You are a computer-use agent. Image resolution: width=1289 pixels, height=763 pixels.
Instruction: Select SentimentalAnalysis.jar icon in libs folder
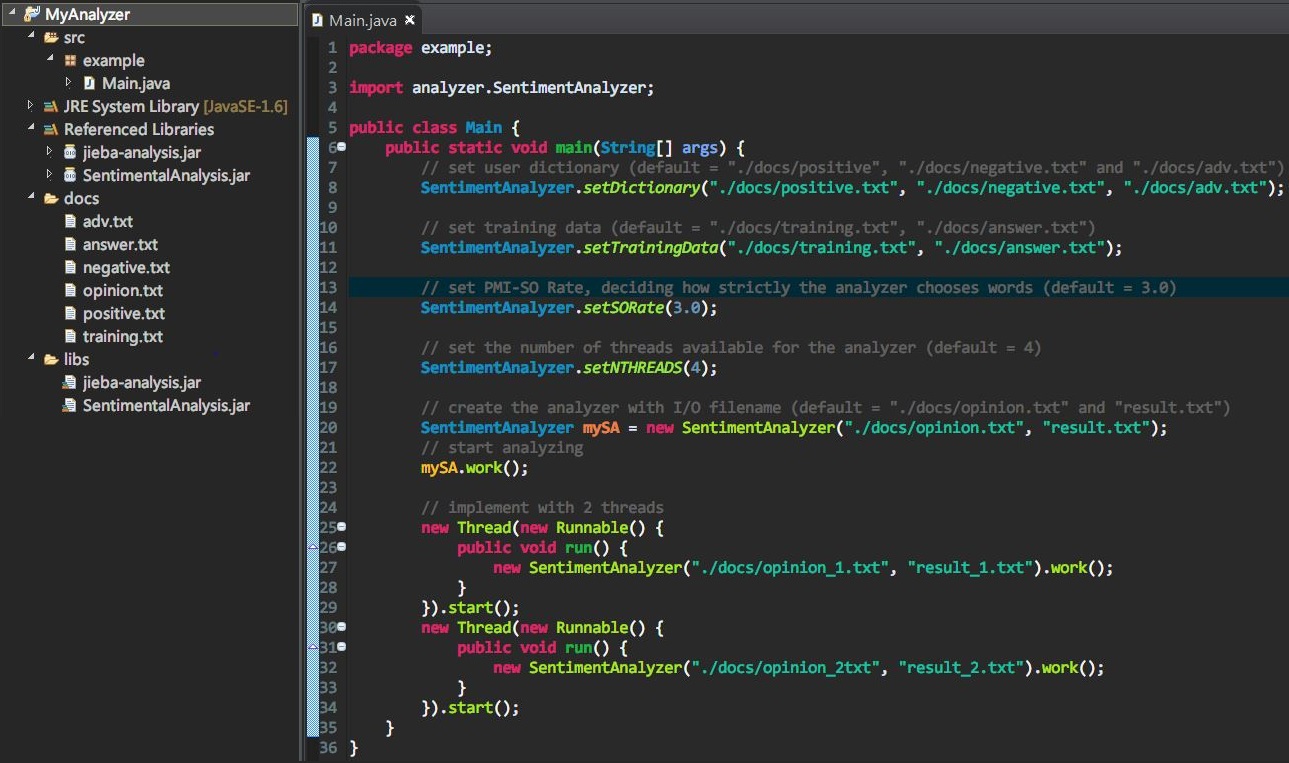(70, 406)
